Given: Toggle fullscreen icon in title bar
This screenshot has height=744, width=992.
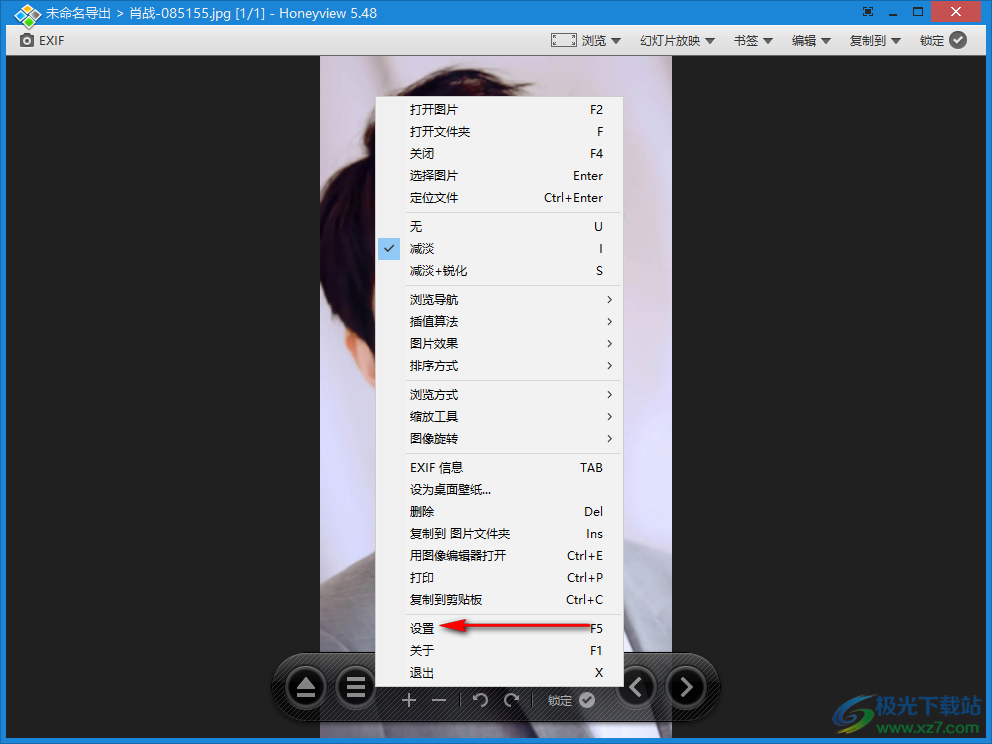Looking at the screenshot, I should (868, 12).
